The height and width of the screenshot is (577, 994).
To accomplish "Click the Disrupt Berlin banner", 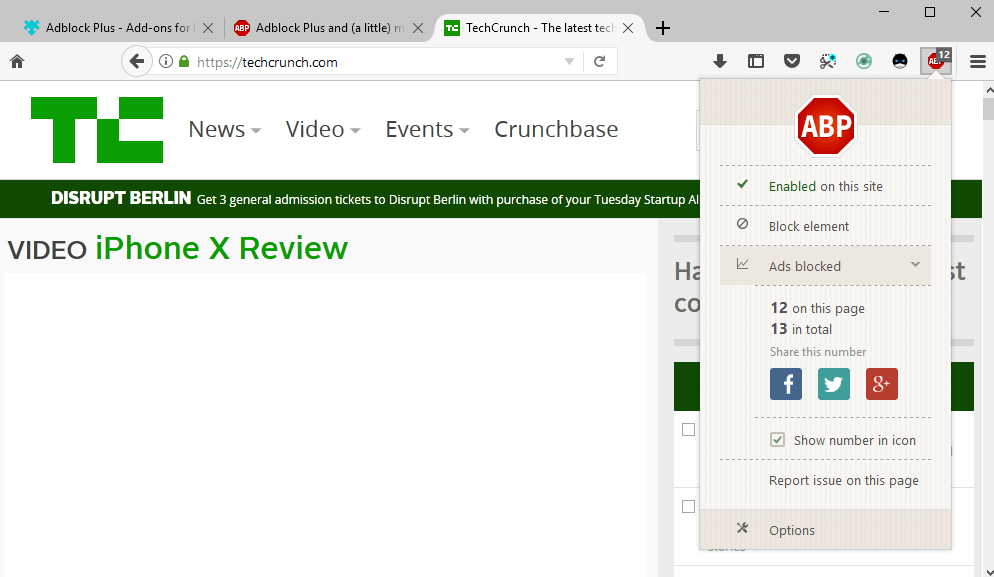I will click(350, 199).
